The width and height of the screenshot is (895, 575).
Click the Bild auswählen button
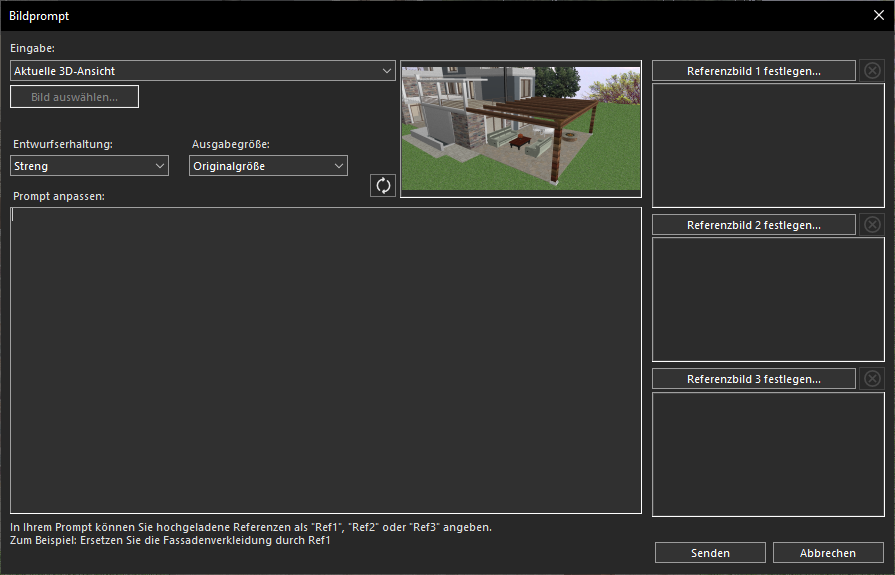tap(74, 97)
